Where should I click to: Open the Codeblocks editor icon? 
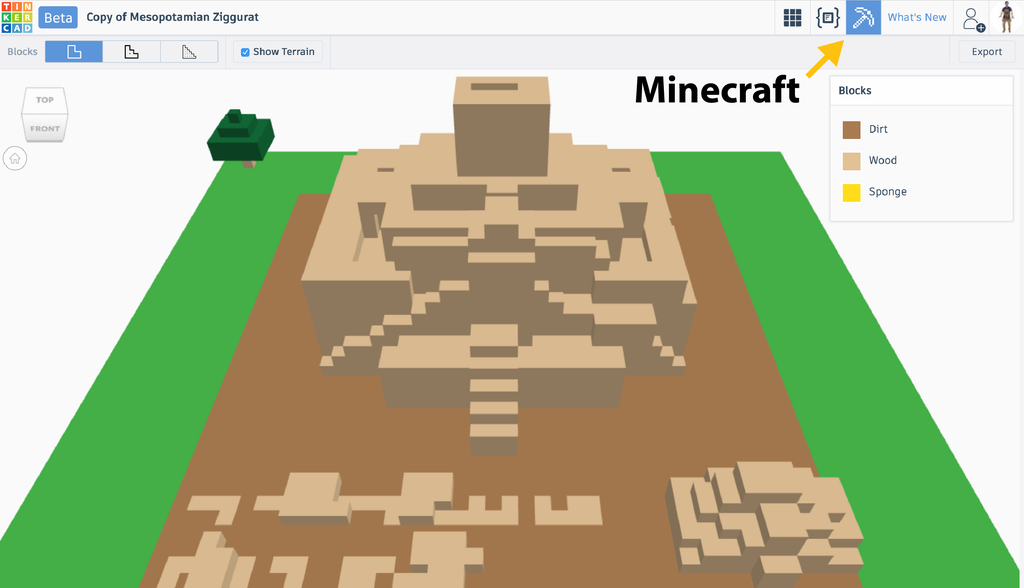pyautogui.click(x=828, y=18)
